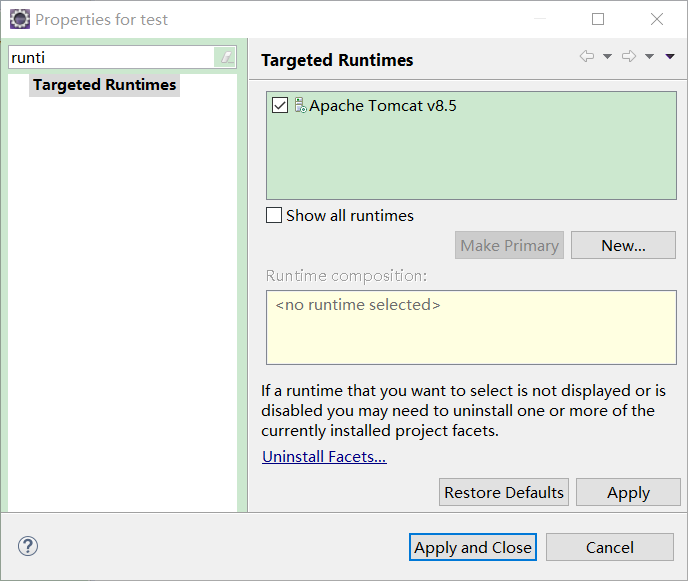This screenshot has height=581, width=688.
Task: Click Restore Defaults button
Action: point(504,492)
